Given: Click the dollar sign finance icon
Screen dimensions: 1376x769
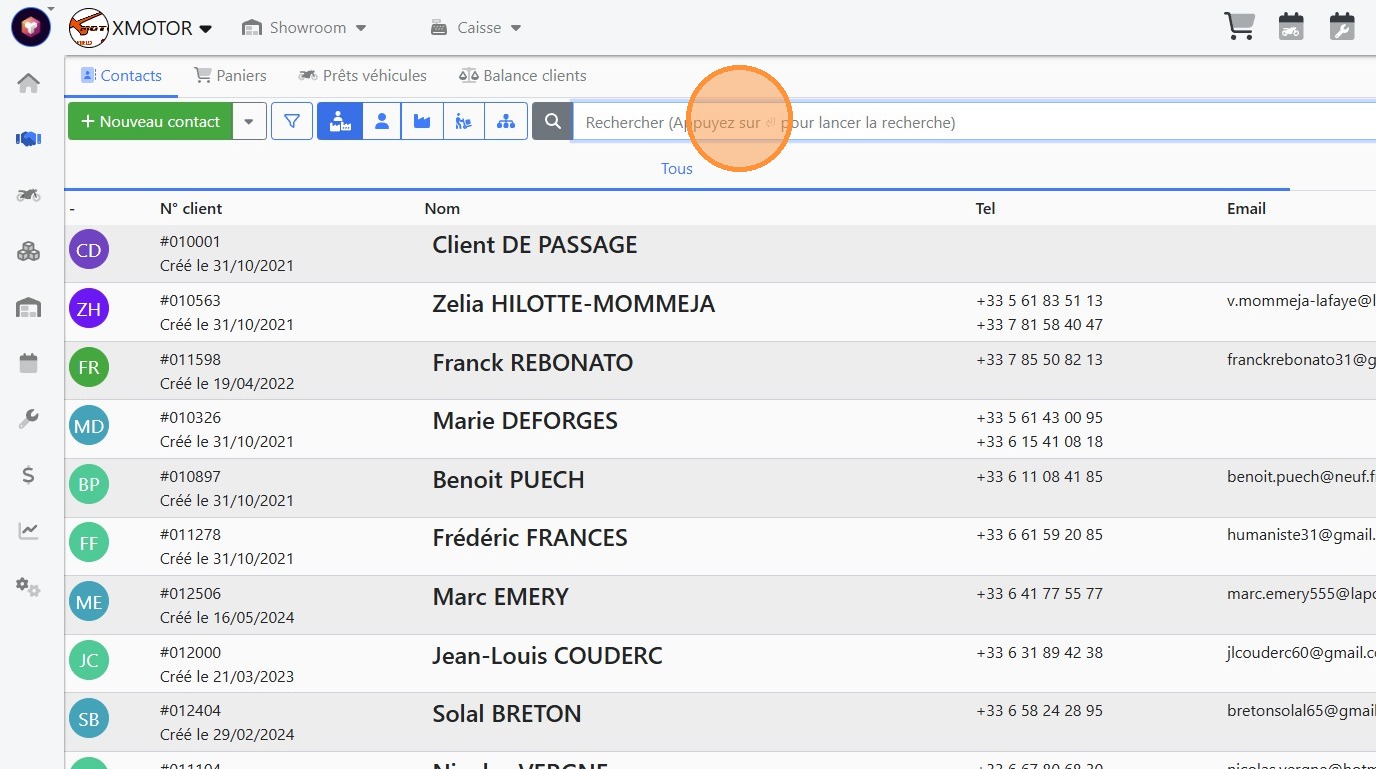Looking at the screenshot, I should [29, 475].
